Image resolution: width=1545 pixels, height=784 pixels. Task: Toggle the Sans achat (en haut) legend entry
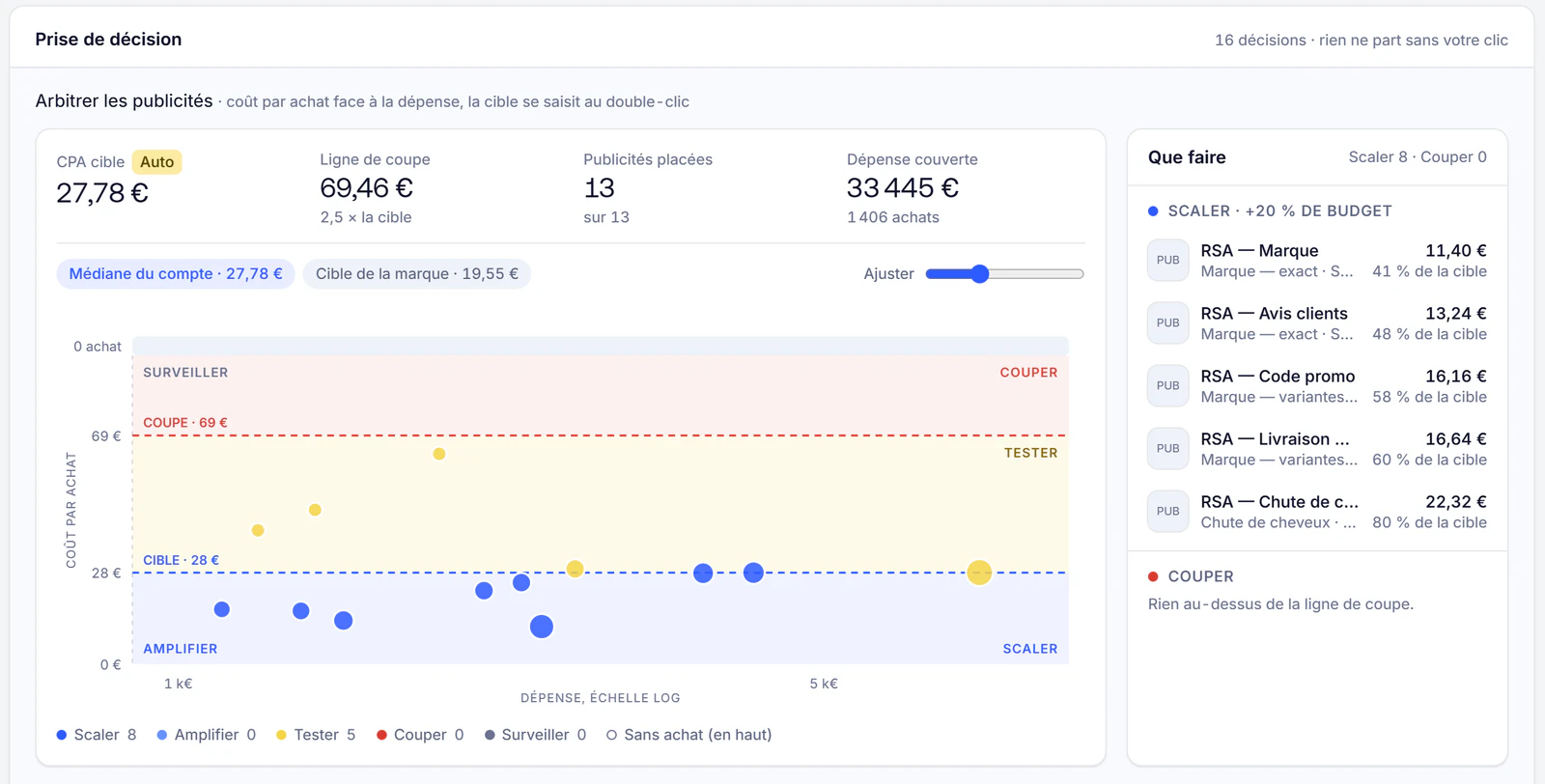pos(688,735)
